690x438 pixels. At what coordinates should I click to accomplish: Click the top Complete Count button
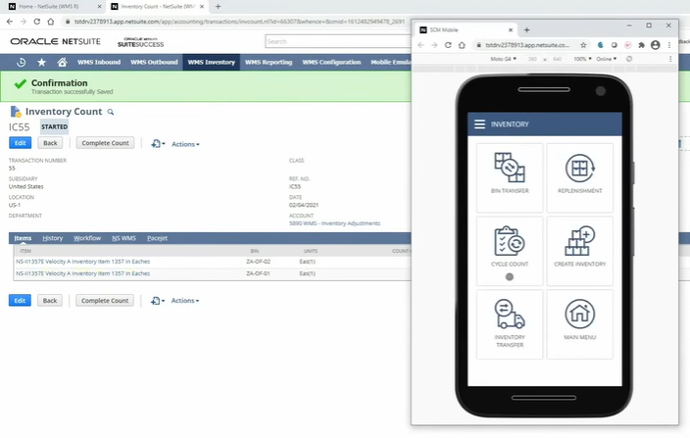(105, 143)
